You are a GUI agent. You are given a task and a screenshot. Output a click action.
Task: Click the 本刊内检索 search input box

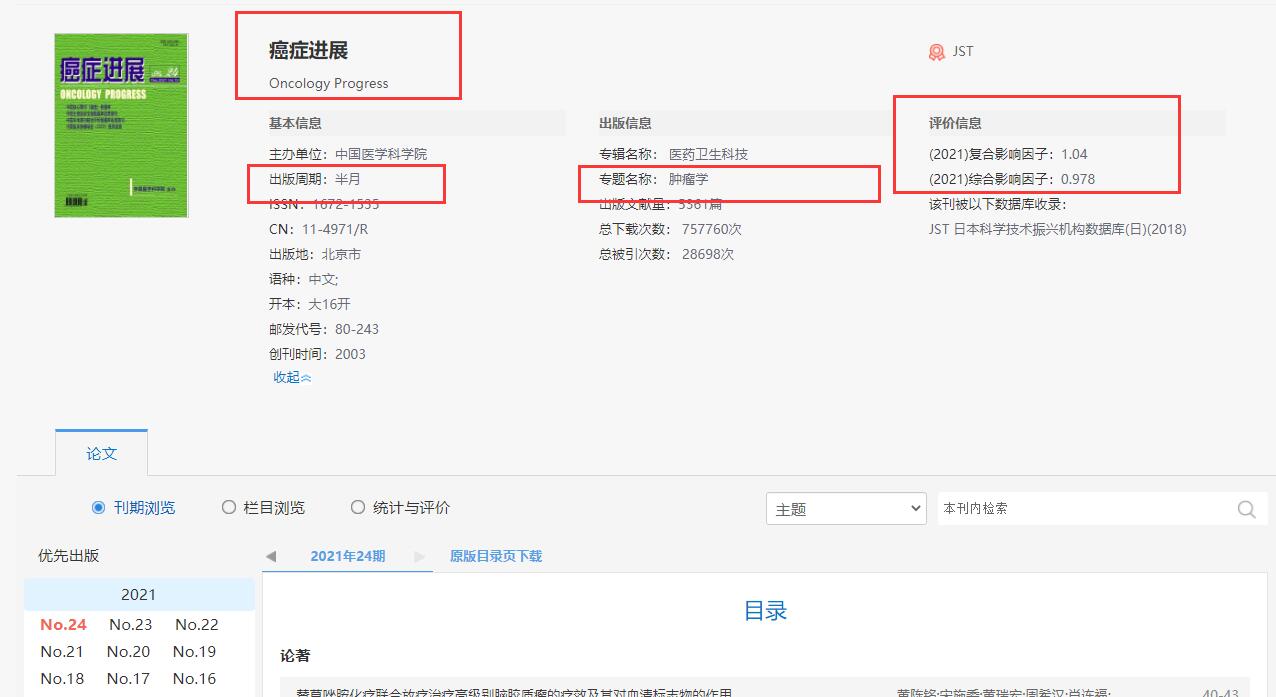(1080, 508)
